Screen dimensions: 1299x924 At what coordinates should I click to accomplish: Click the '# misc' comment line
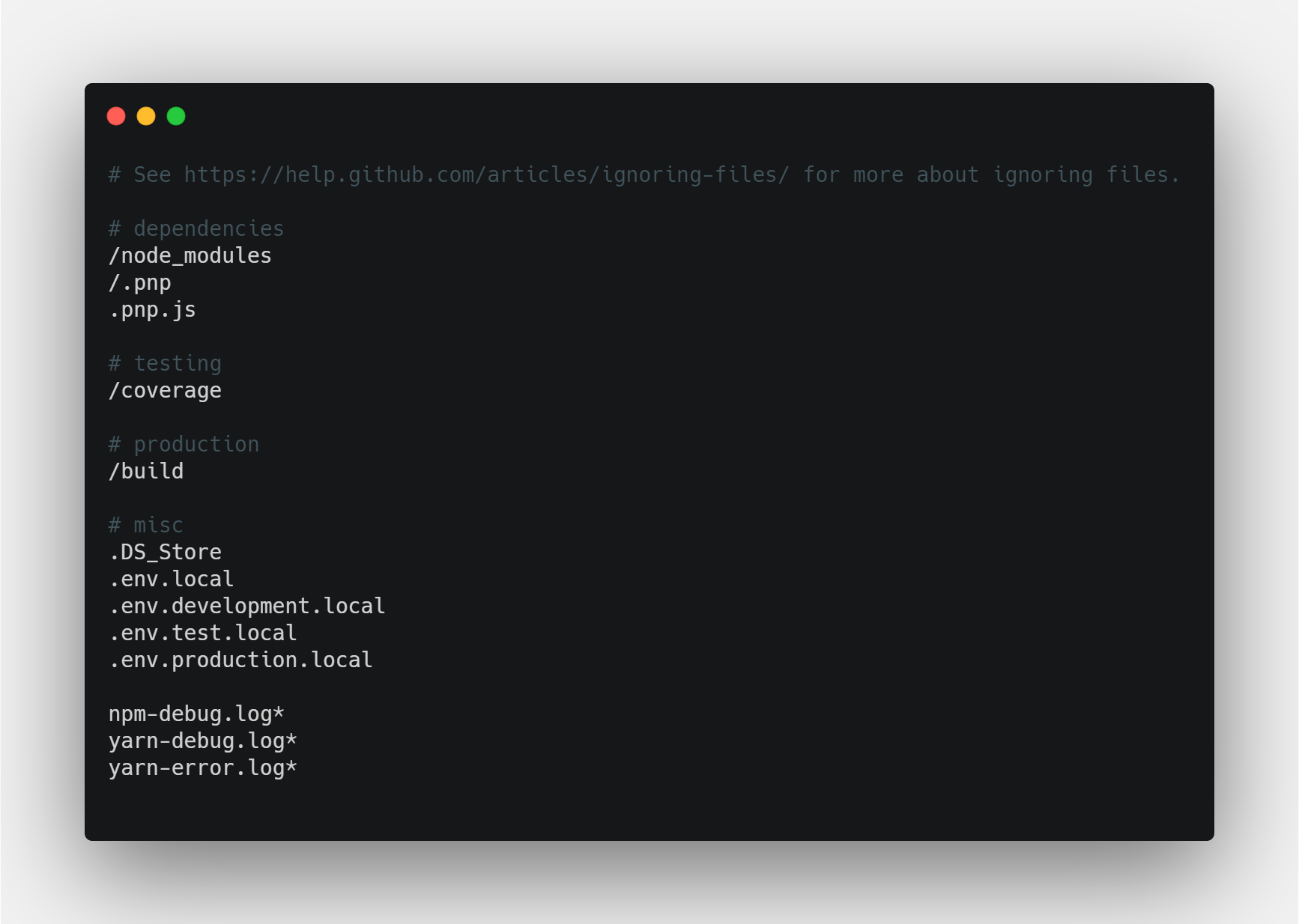tap(146, 525)
